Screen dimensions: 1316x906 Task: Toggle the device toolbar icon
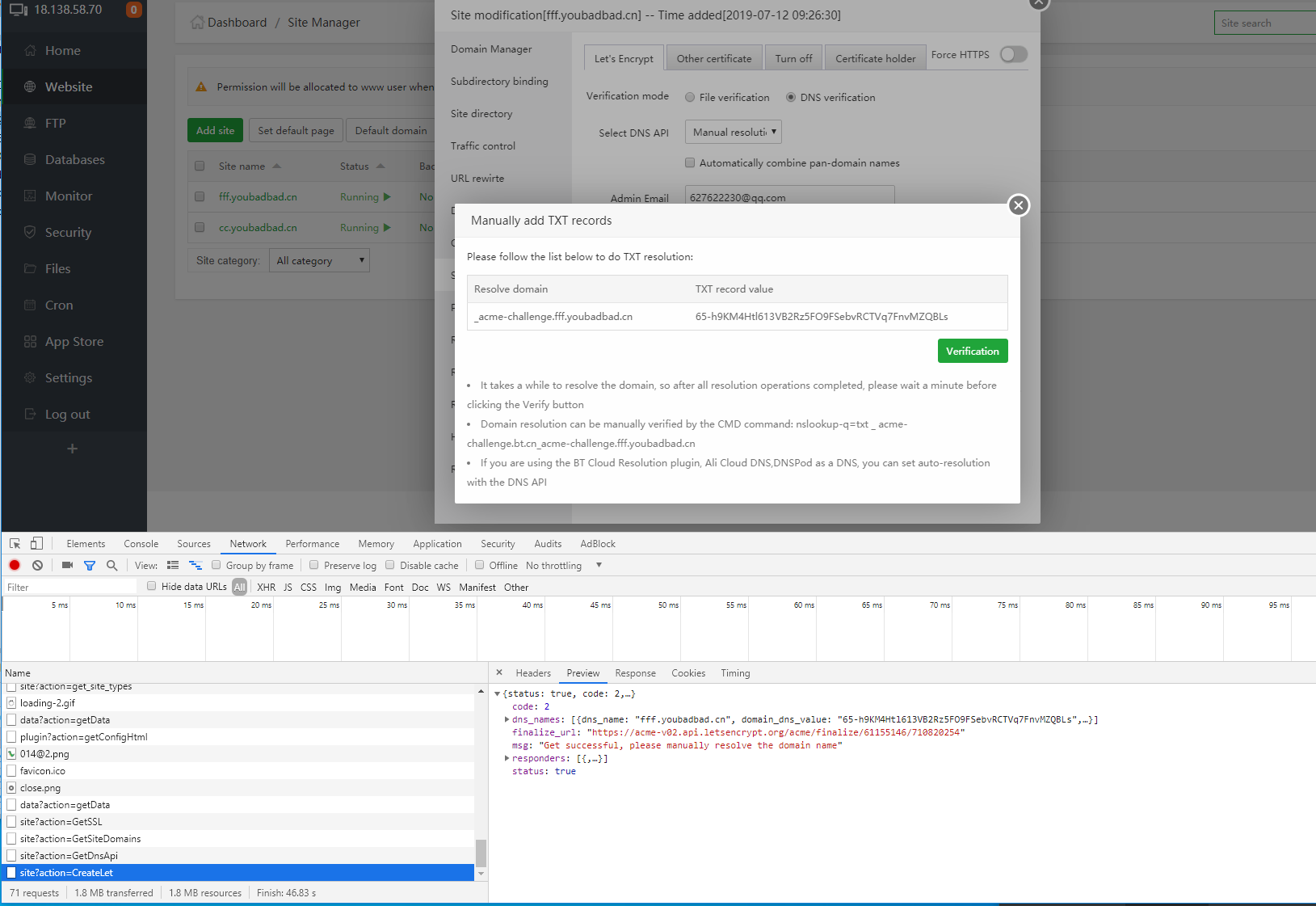pos(36,543)
